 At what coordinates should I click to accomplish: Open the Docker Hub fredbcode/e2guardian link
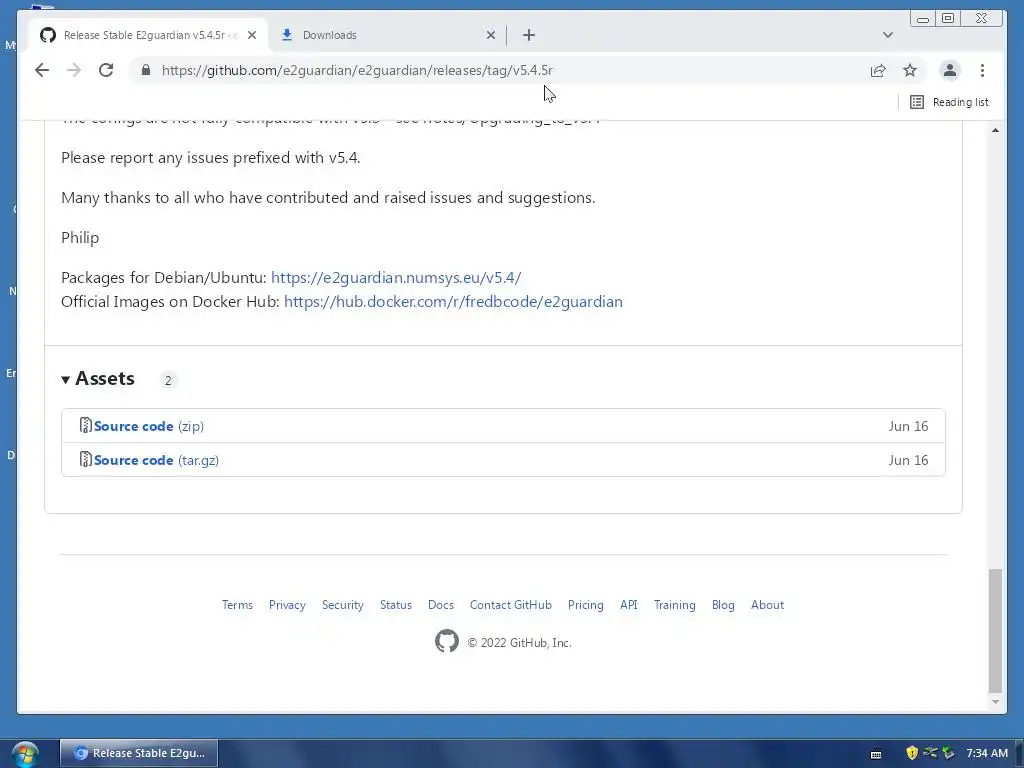tap(453, 302)
